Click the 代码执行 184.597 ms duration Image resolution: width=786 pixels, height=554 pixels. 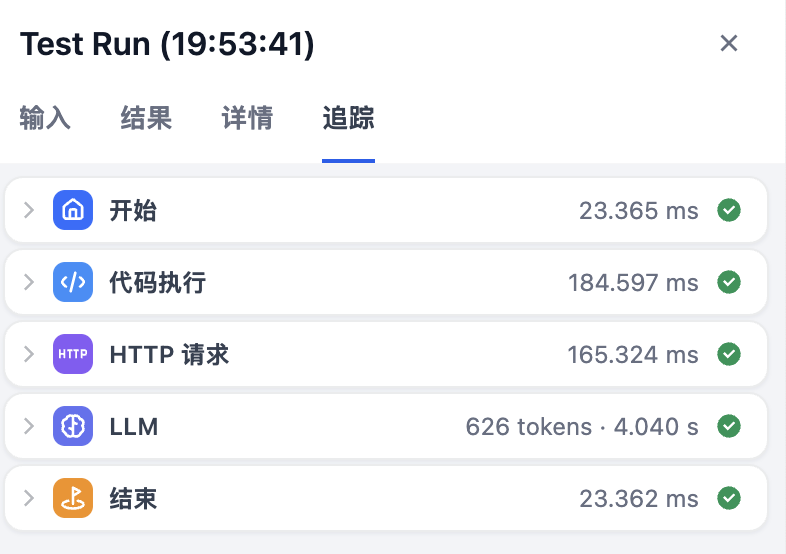(x=633, y=283)
